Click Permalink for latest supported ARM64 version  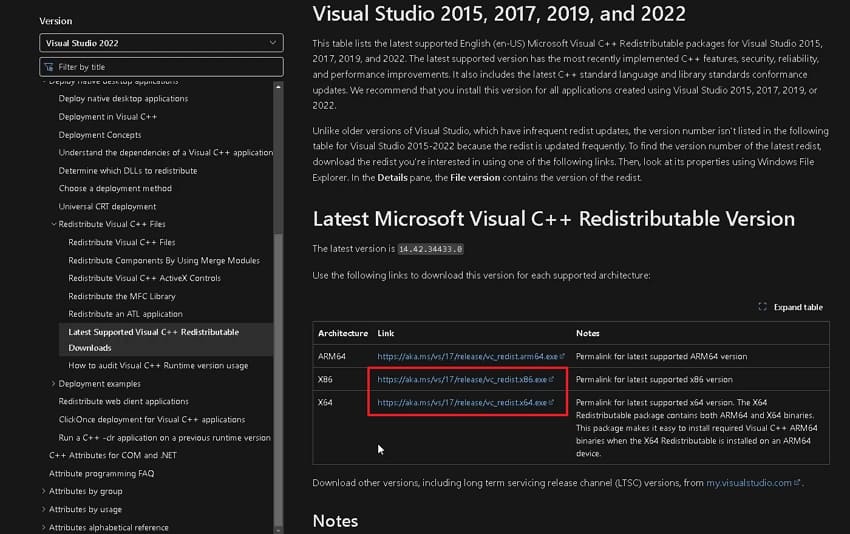[661, 356]
